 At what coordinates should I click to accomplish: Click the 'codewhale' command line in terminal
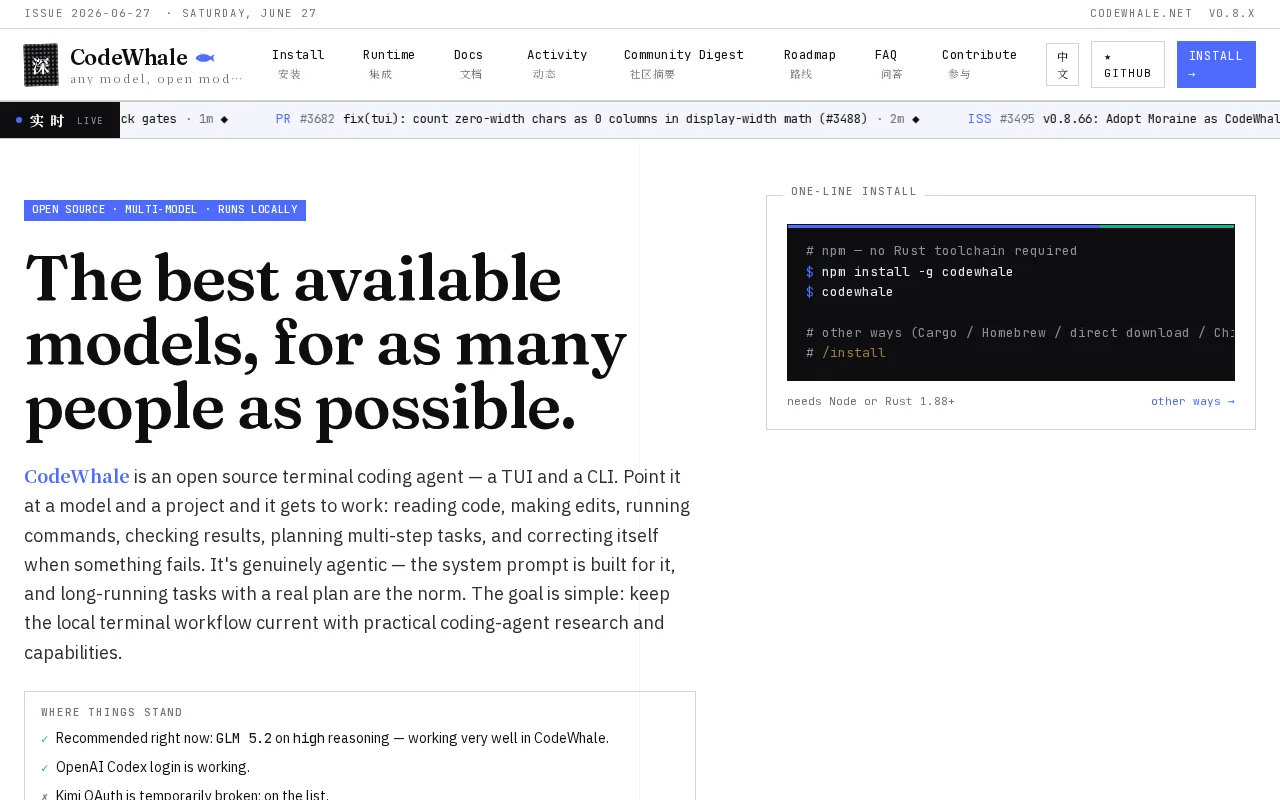(x=857, y=292)
